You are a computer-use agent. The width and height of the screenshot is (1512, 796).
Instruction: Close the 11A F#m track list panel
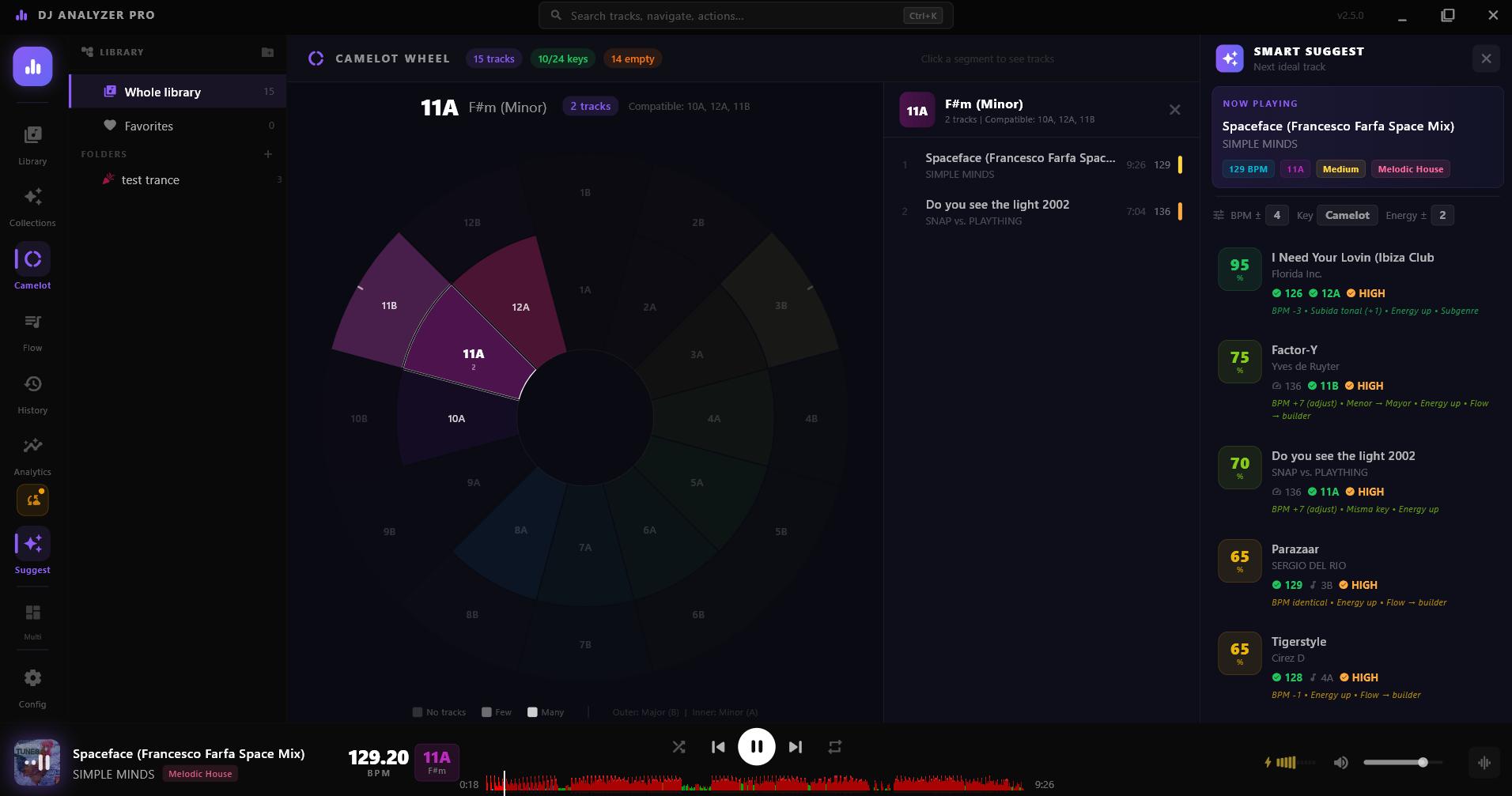pyautogui.click(x=1174, y=110)
